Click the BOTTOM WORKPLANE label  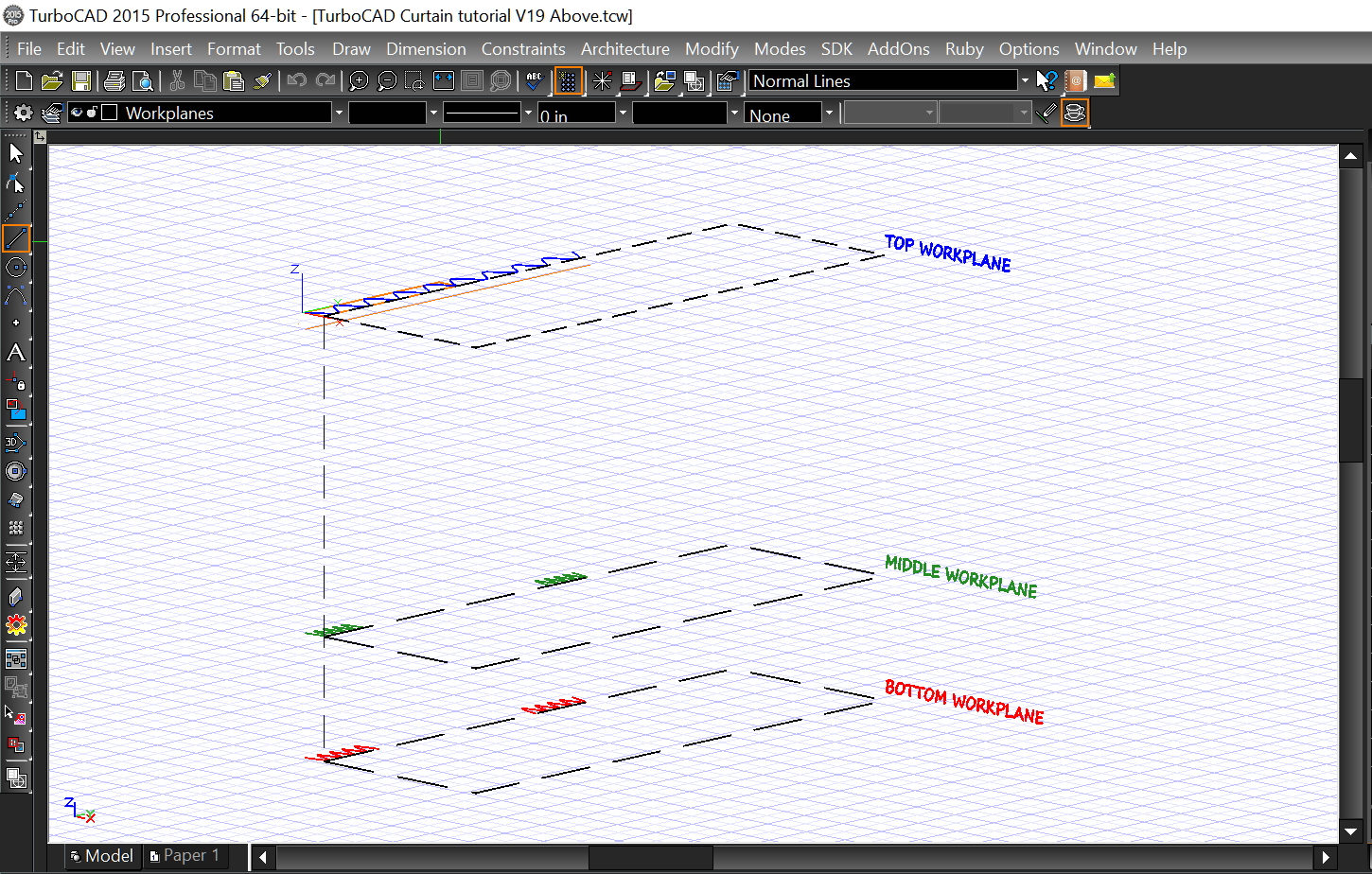pyautogui.click(x=964, y=703)
